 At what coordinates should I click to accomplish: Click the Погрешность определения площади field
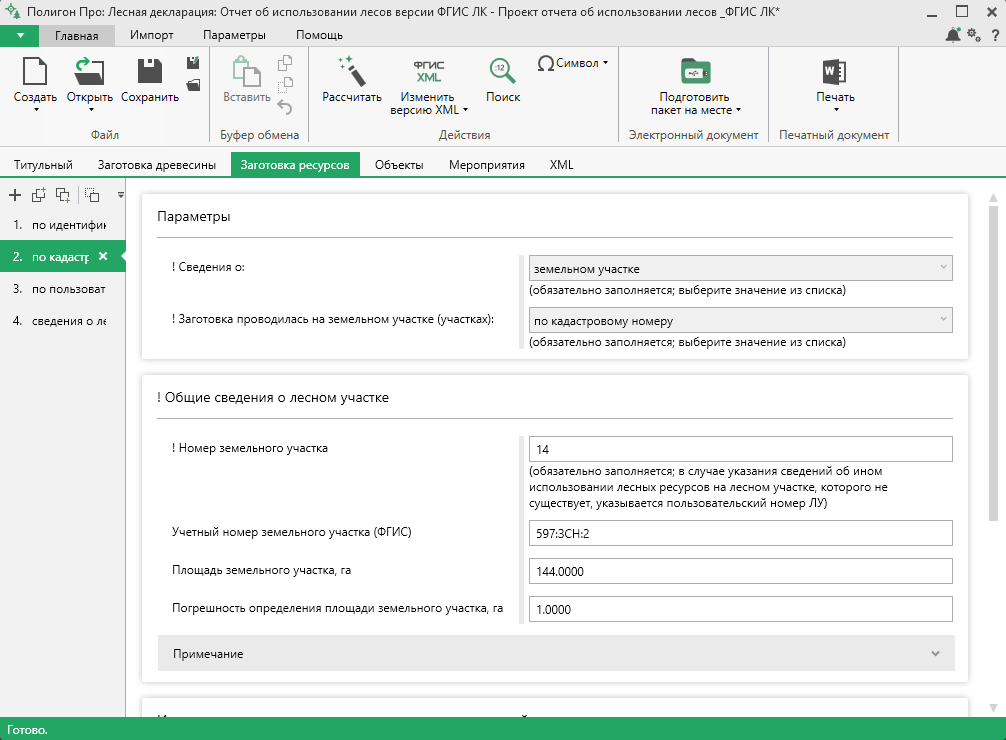[740, 609]
